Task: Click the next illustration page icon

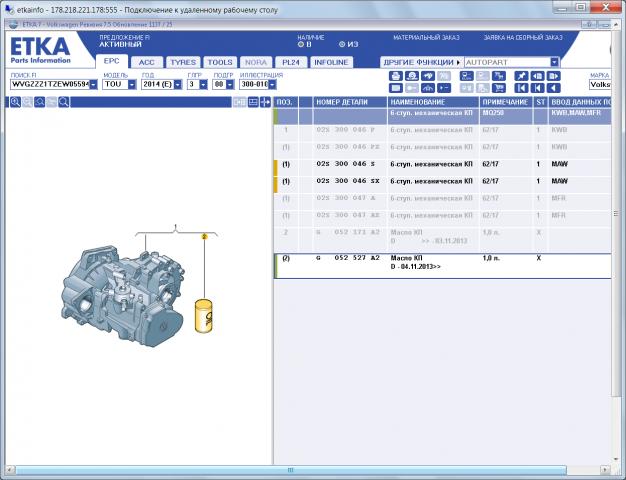Action: click(x=553, y=76)
